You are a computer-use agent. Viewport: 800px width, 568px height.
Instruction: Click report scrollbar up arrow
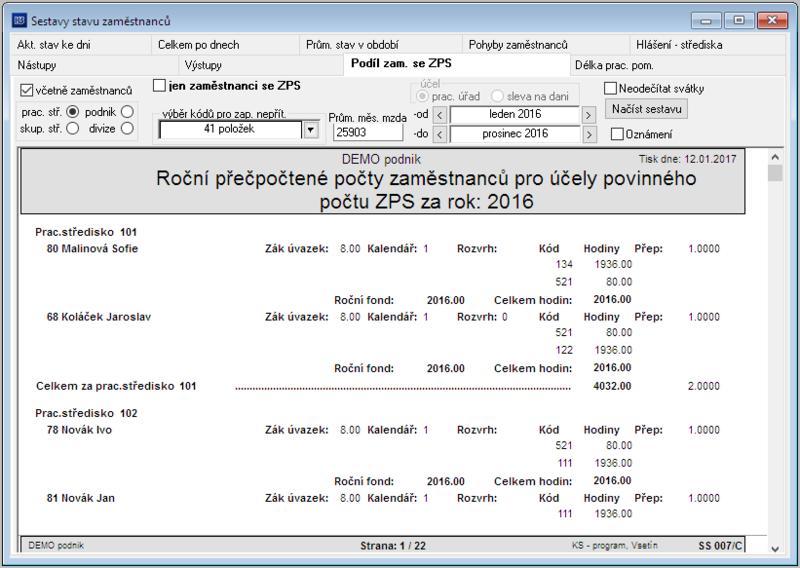[775, 157]
